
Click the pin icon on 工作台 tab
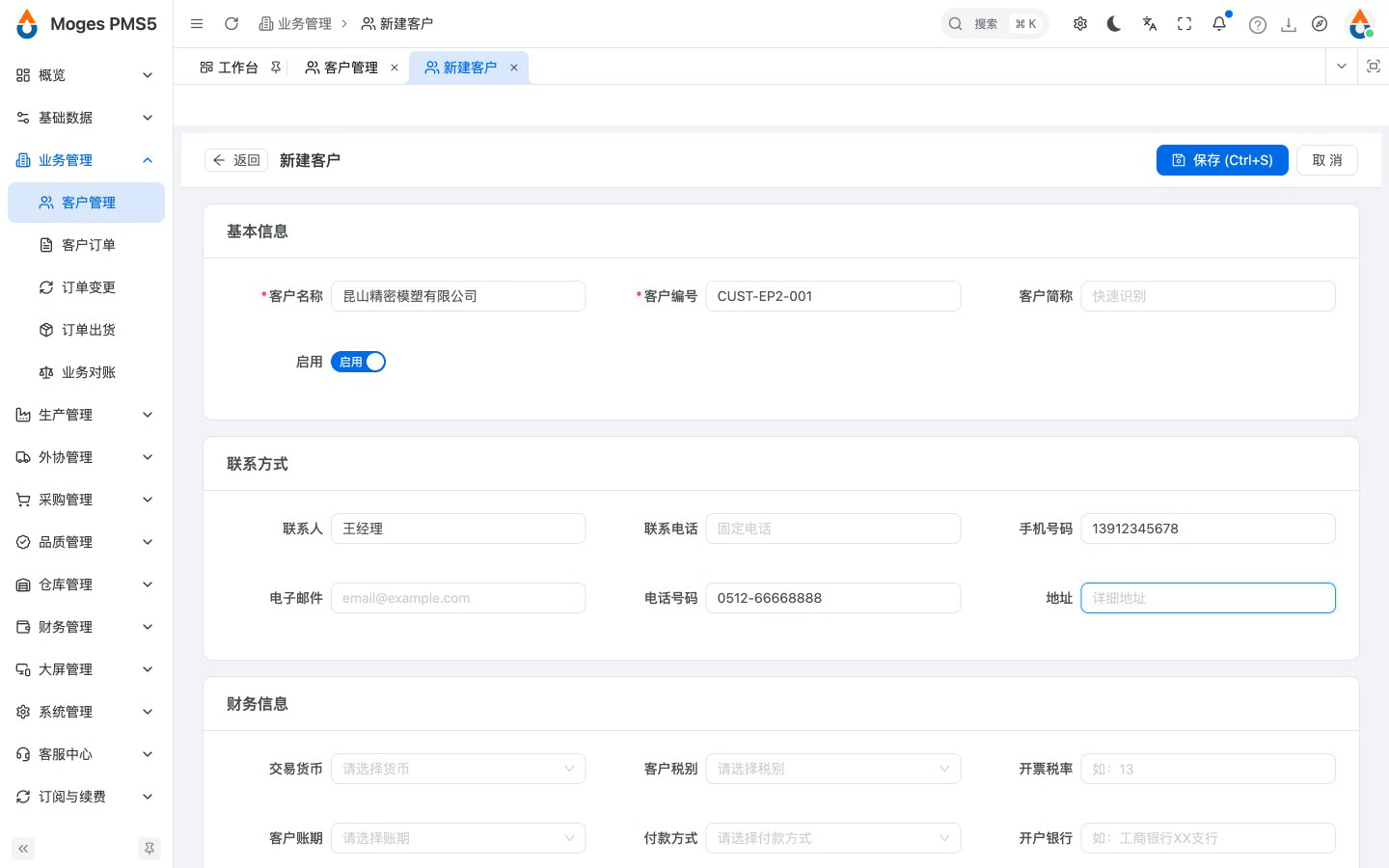click(276, 68)
